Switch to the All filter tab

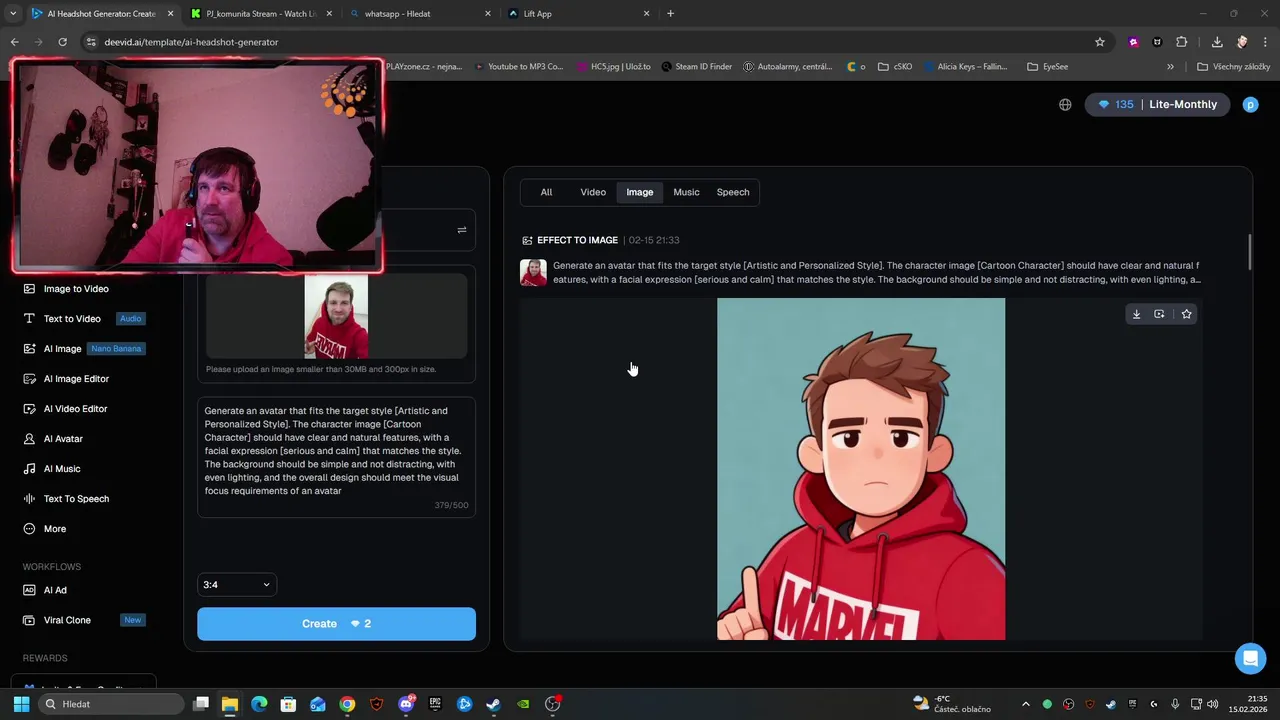click(x=546, y=192)
